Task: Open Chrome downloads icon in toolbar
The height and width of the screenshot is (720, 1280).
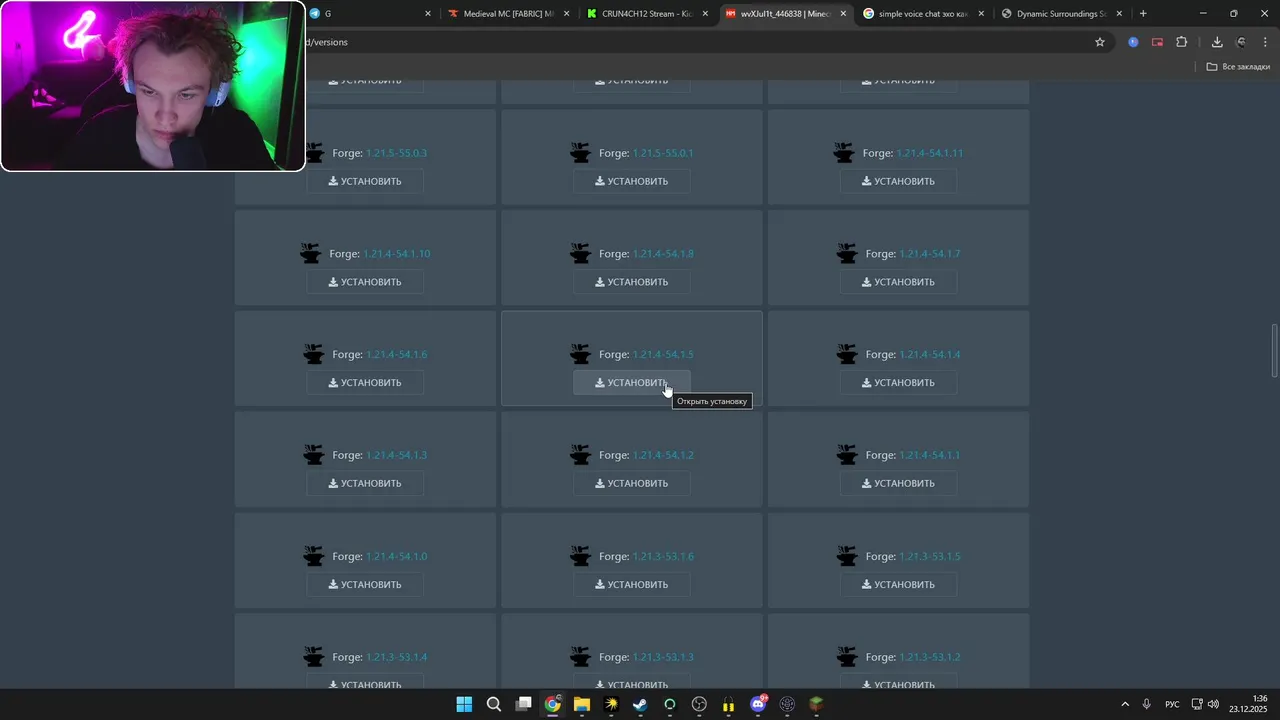Action: [1217, 42]
